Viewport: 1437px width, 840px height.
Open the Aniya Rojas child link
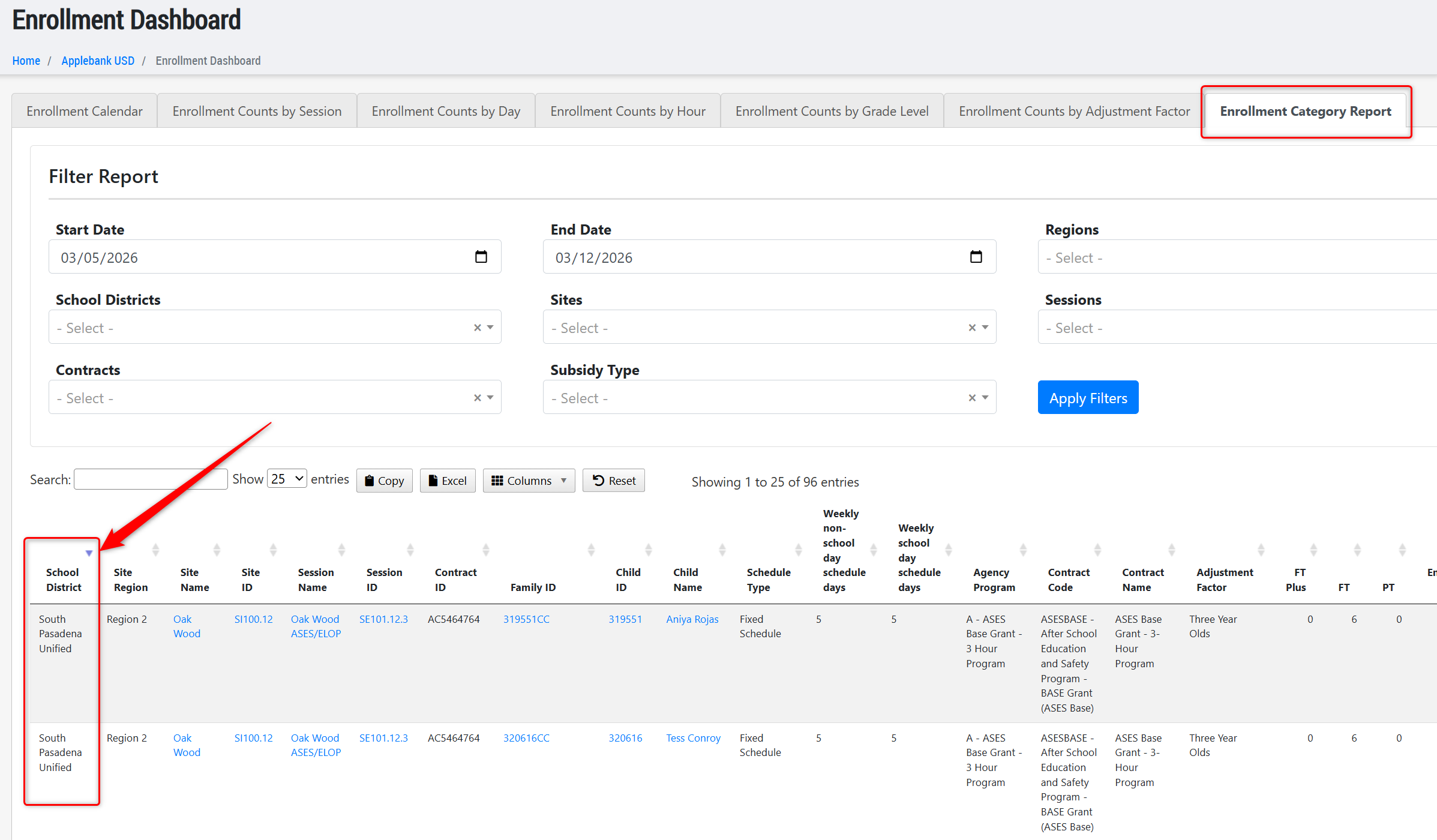[692, 619]
